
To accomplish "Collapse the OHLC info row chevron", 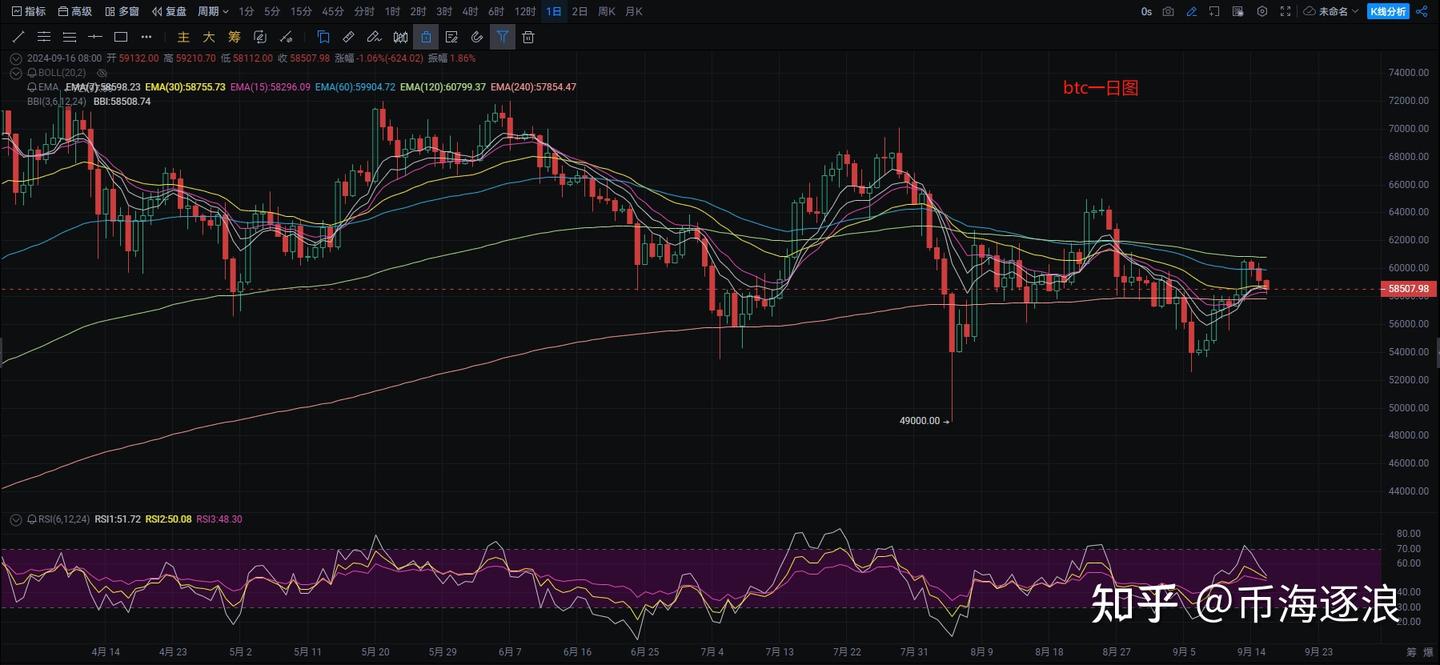I will [x=15, y=58].
